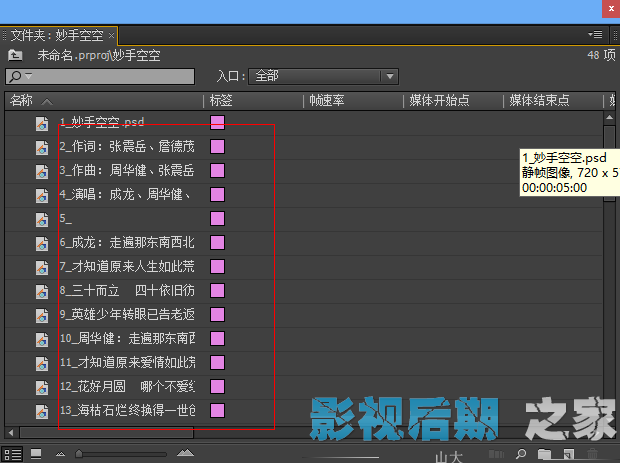This screenshot has height=463, width=620.
Task: Switch to list view
Action: (x=12, y=454)
